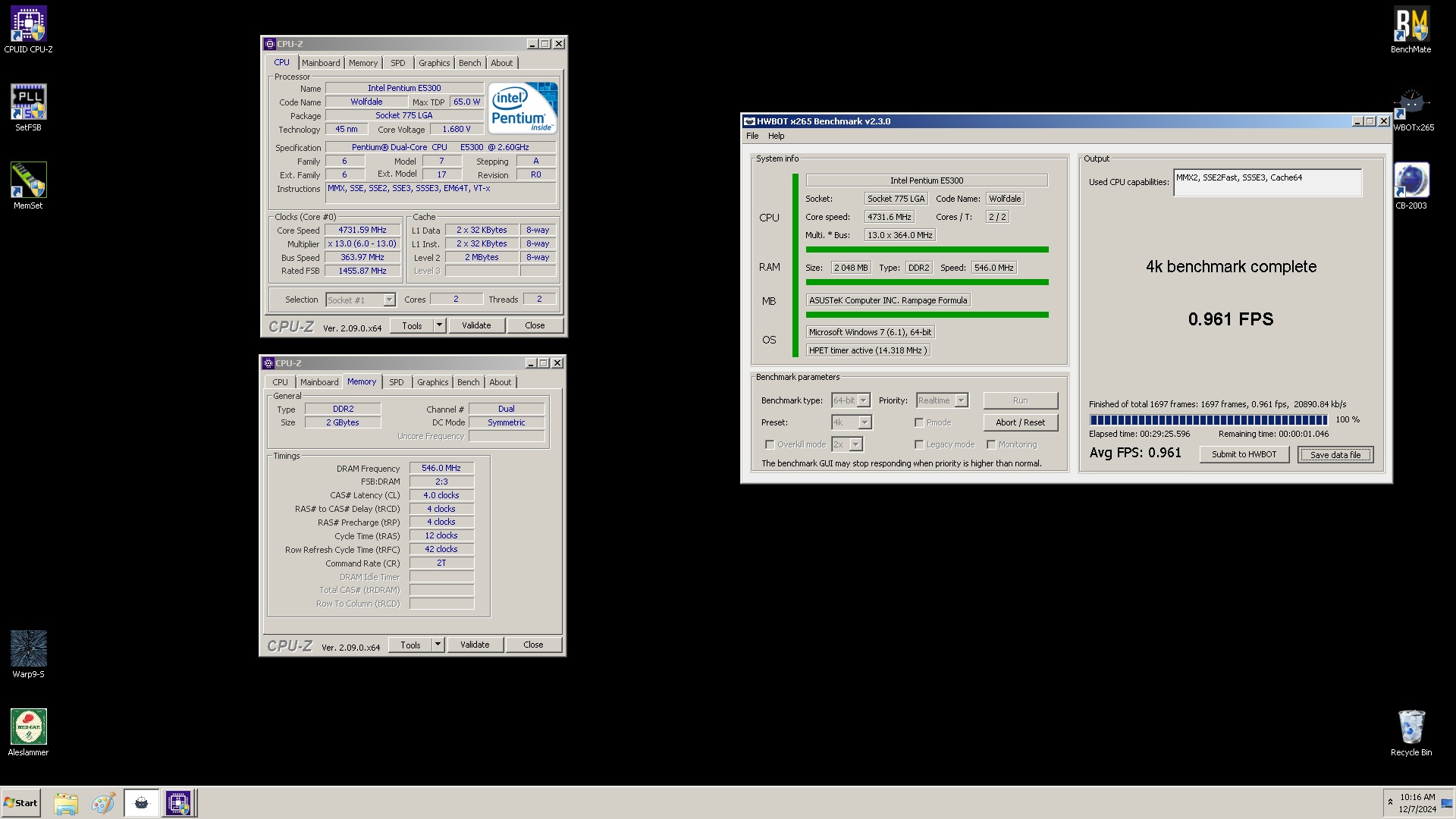The image size is (1456, 819).
Task: Click the Used CPU capabilities text box
Action: [1267, 183]
